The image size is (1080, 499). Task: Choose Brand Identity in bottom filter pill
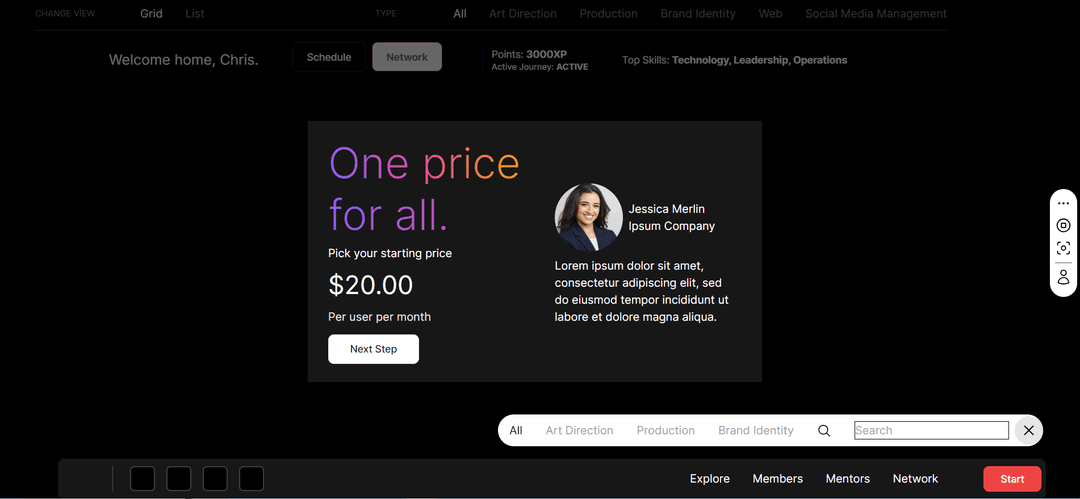coord(756,431)
